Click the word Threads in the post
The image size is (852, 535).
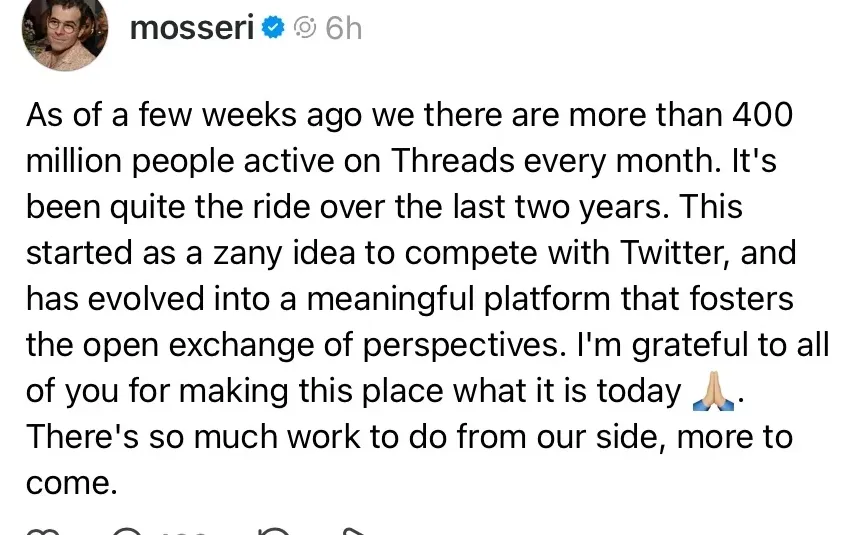(x=453, y=161)
